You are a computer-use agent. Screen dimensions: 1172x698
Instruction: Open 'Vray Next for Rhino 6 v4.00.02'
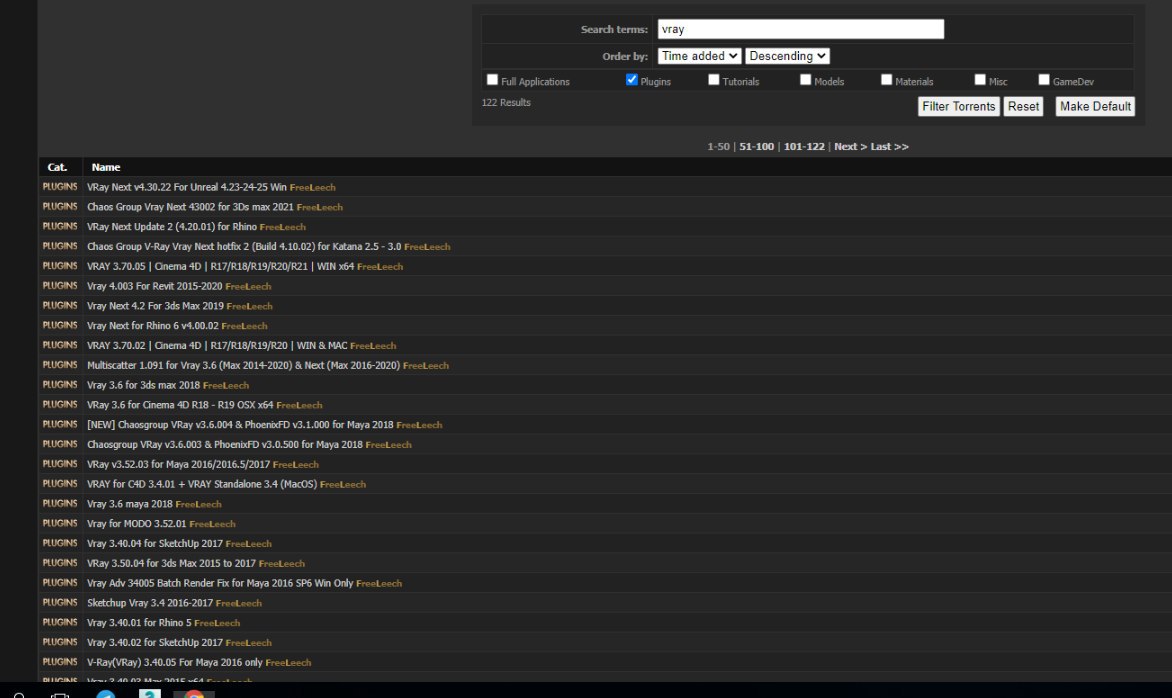pos(152,325)
